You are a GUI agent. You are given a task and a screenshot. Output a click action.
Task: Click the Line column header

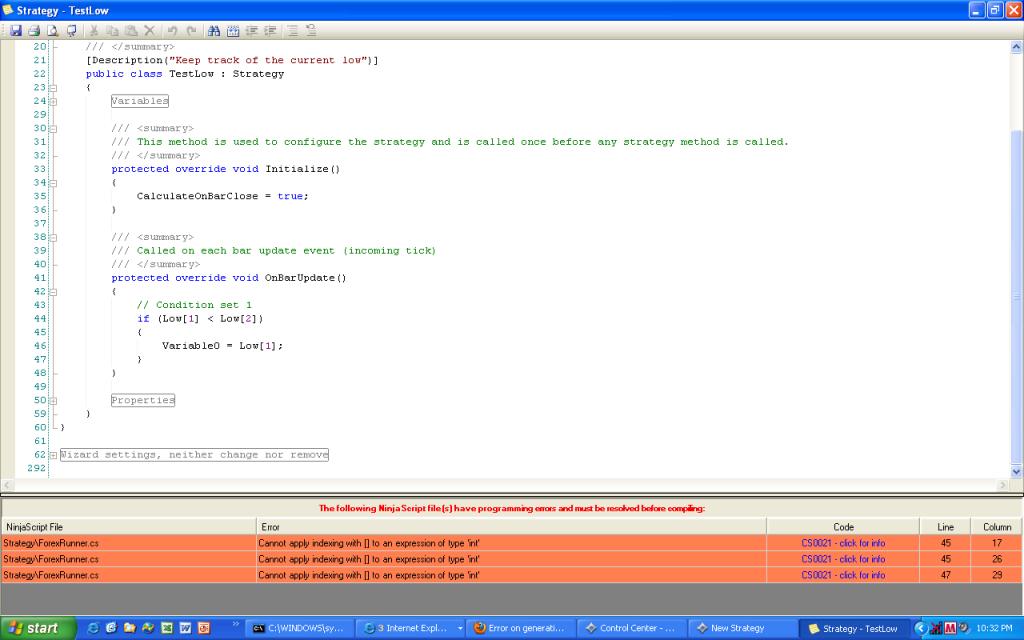coord(945,526)
